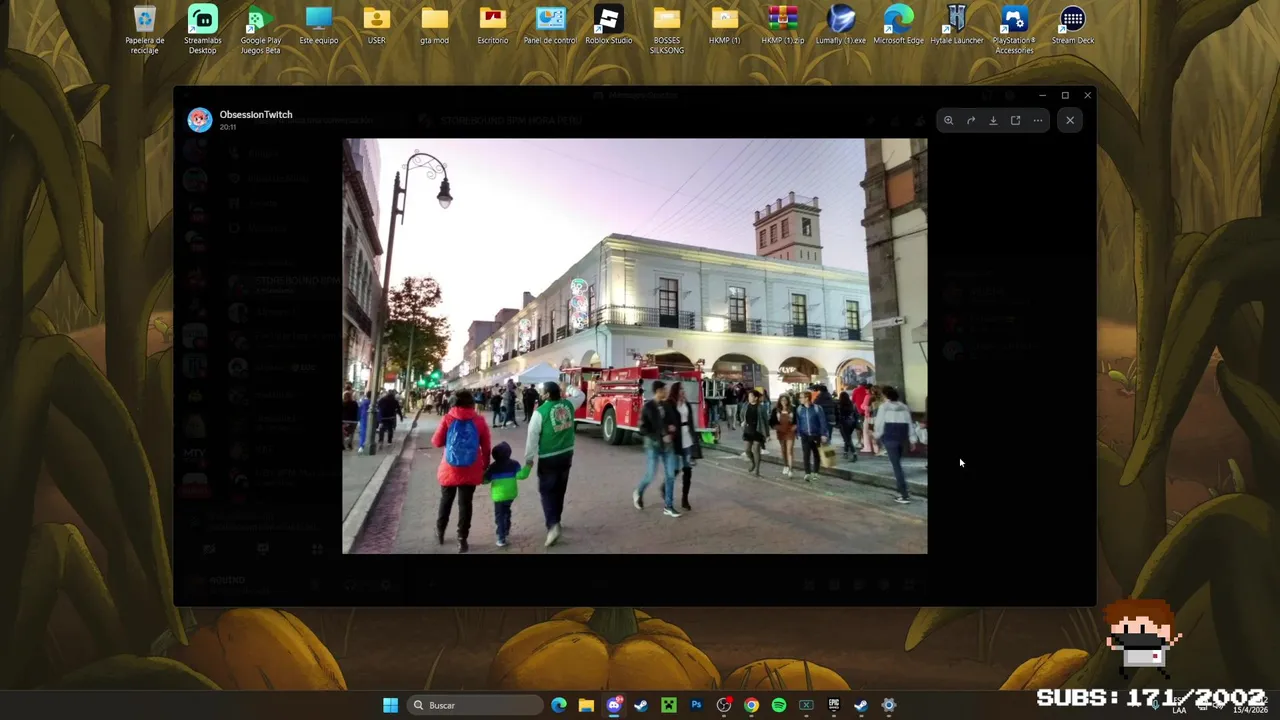
Task: Select the Este equipo desktop icon
Action: pos(319,26)
